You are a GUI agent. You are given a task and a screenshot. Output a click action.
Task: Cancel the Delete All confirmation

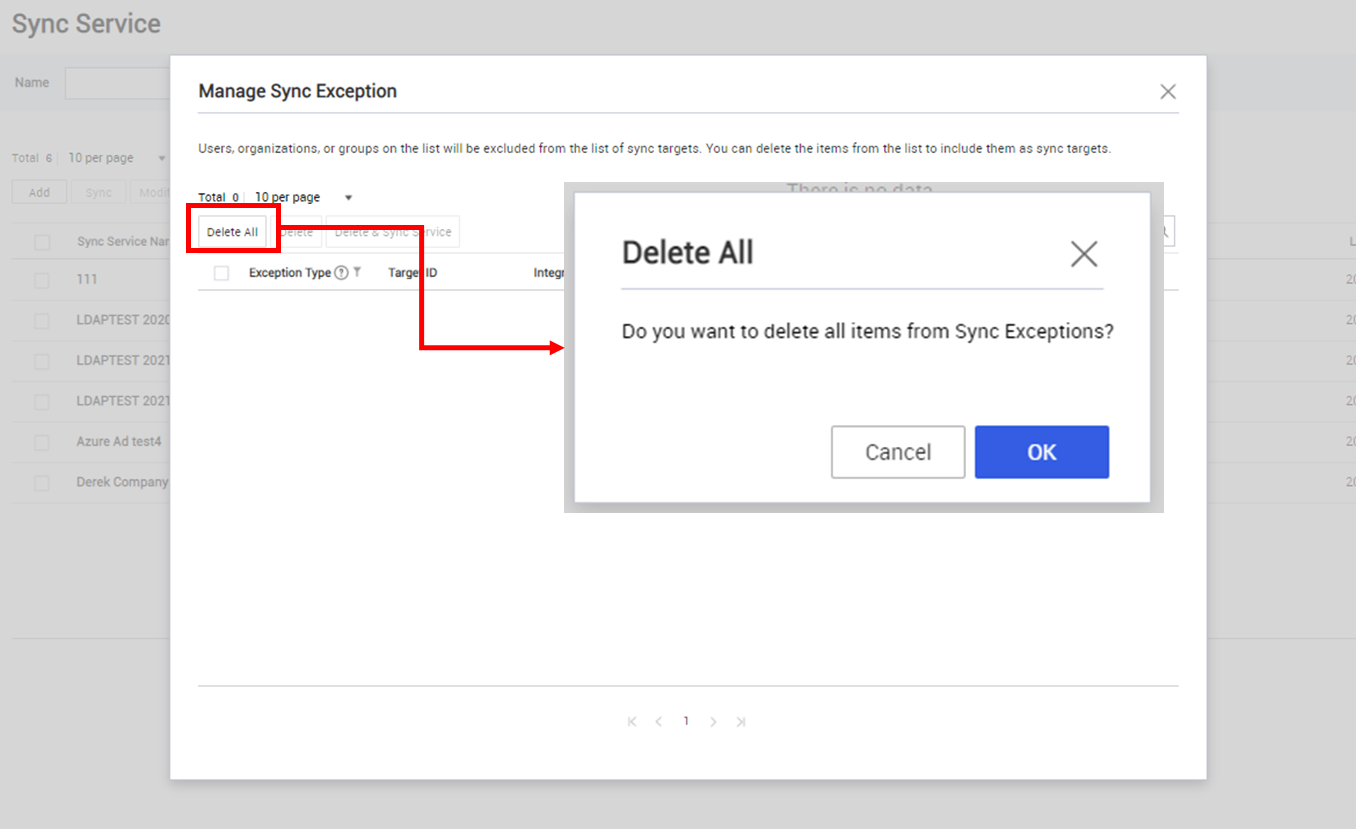pyautogui.click(x=898, y=452)
